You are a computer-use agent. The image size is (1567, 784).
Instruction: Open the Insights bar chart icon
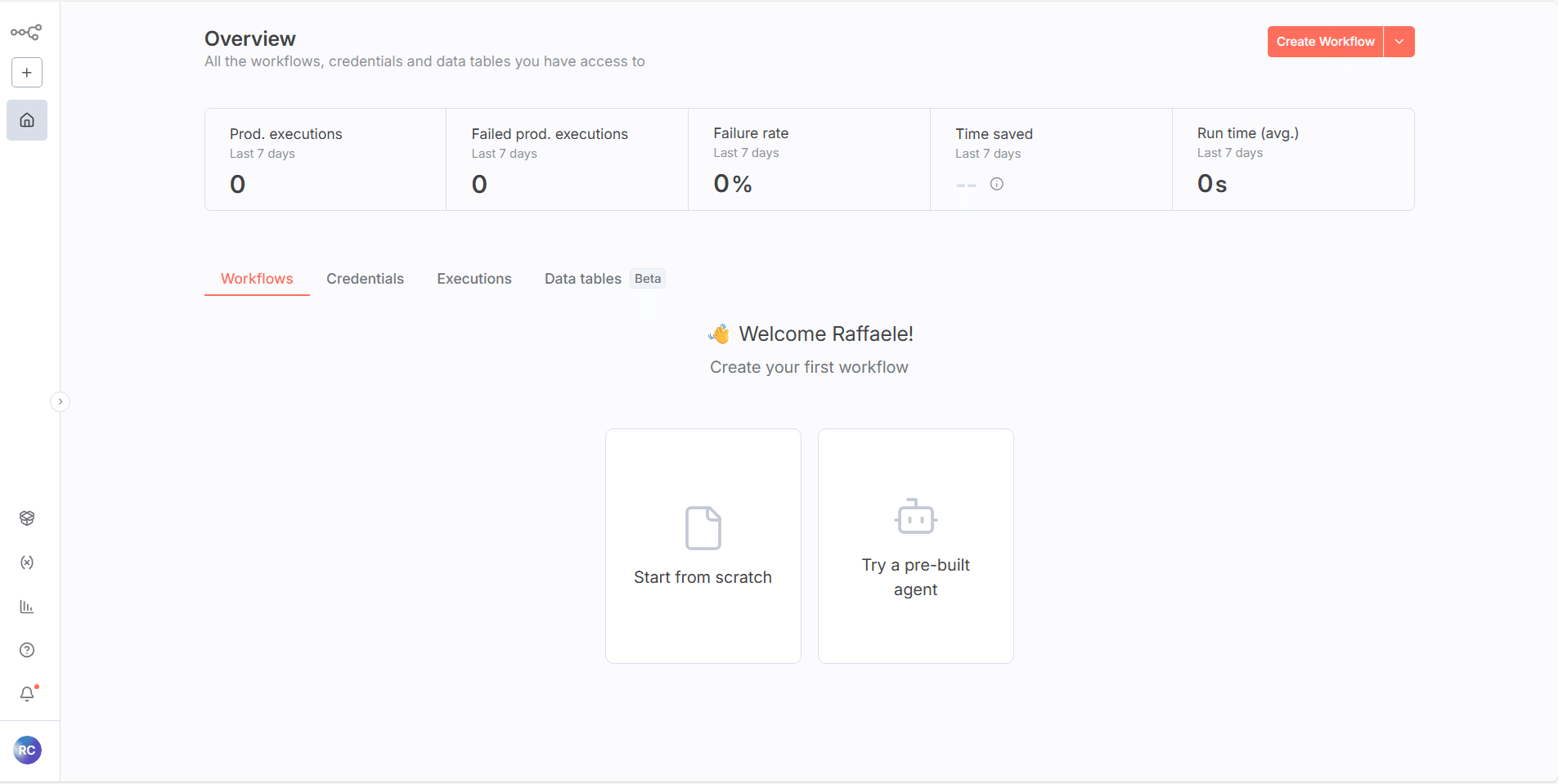27,607
